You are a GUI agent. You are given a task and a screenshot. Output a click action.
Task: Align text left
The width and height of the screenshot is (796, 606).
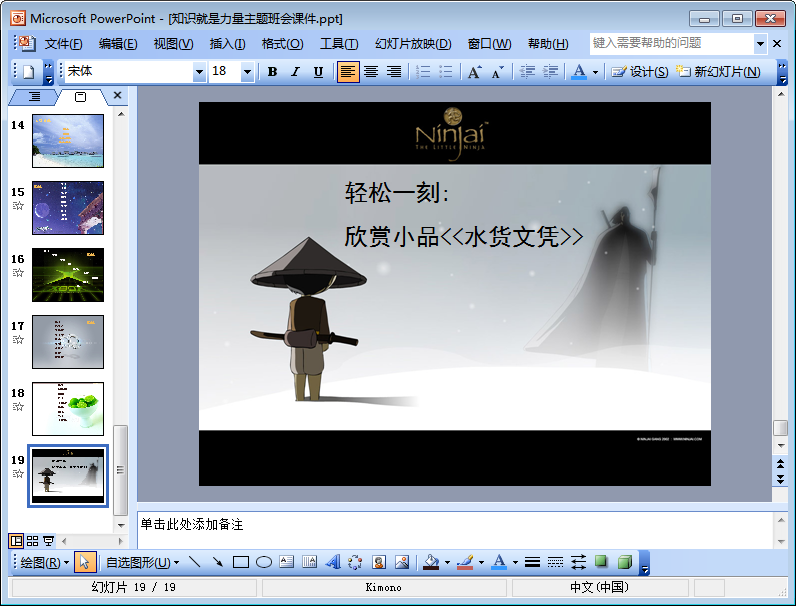click(348, 72)
